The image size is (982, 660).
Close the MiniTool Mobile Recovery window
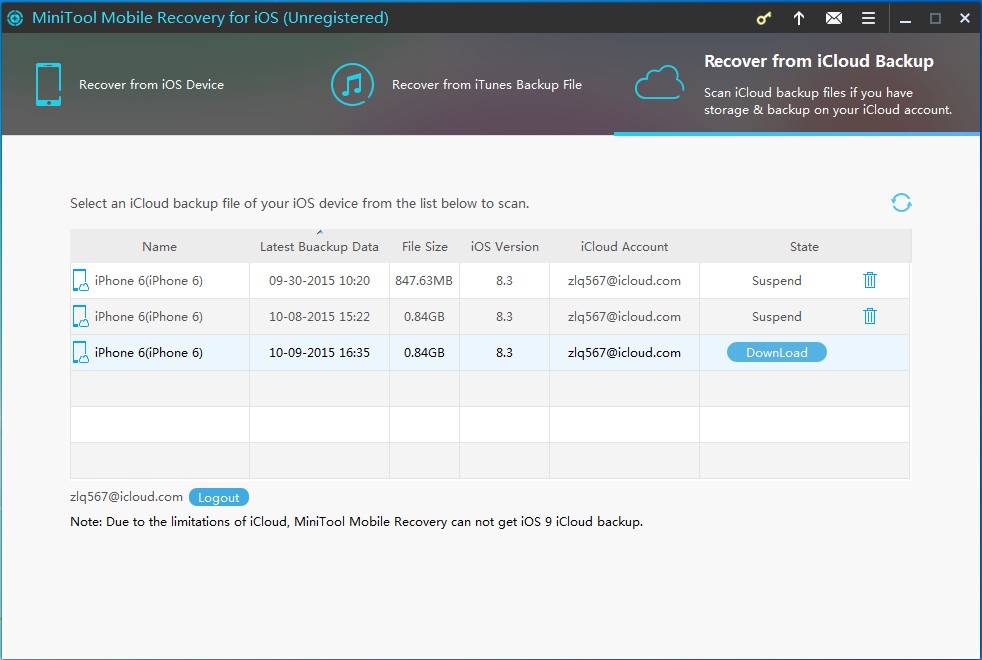tap(965, 18)
